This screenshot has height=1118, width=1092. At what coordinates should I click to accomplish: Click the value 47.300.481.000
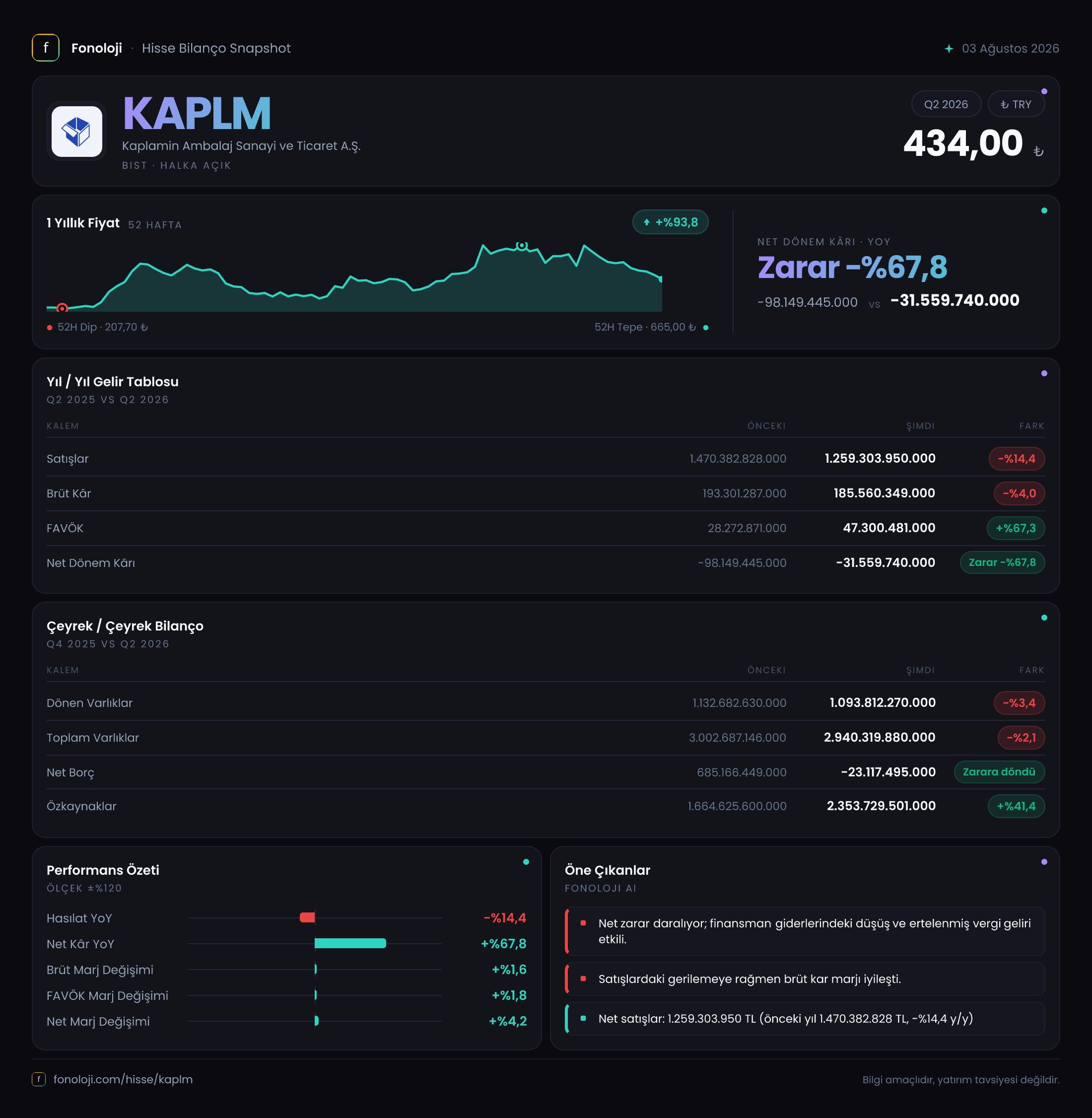pyautogui.click(x=888, y=528)
